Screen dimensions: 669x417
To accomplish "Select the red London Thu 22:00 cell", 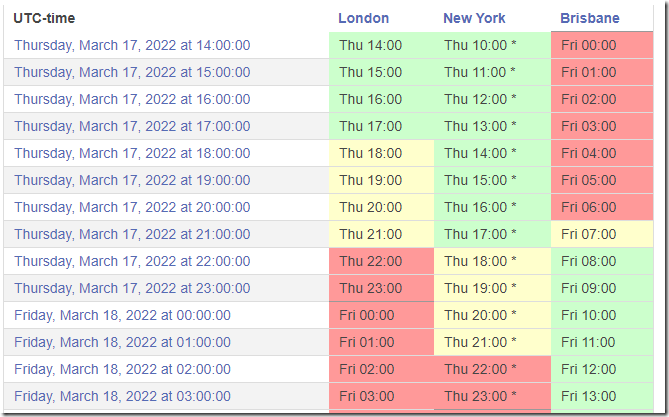I will point(381,261).
